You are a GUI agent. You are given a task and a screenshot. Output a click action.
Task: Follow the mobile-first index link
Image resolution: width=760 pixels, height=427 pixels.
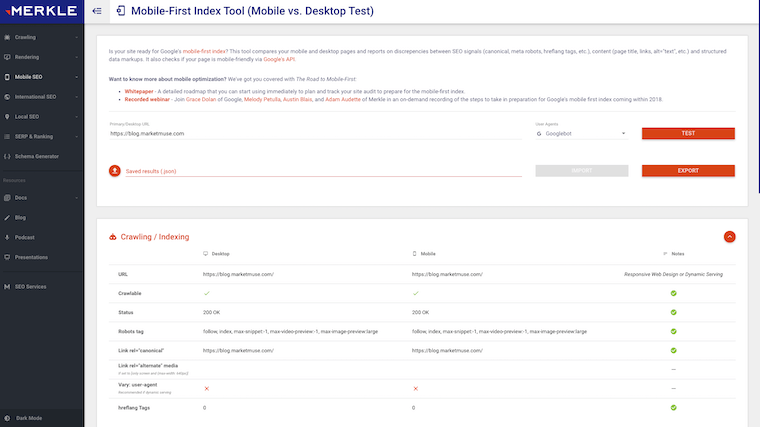click(x=204, y=51)
